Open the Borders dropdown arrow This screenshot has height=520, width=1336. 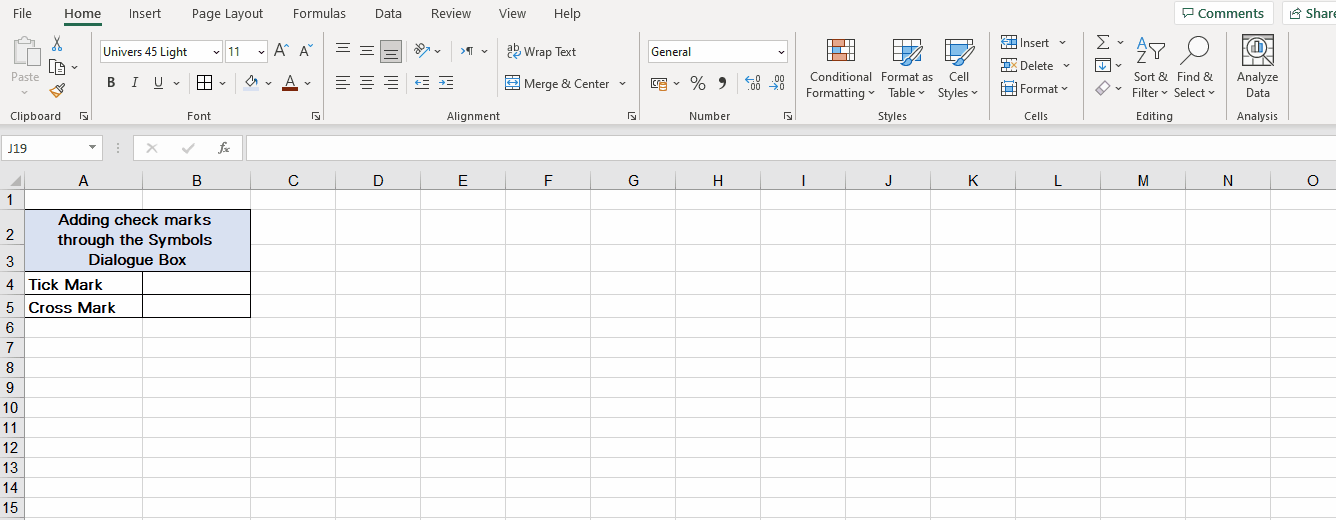point(221,83)
